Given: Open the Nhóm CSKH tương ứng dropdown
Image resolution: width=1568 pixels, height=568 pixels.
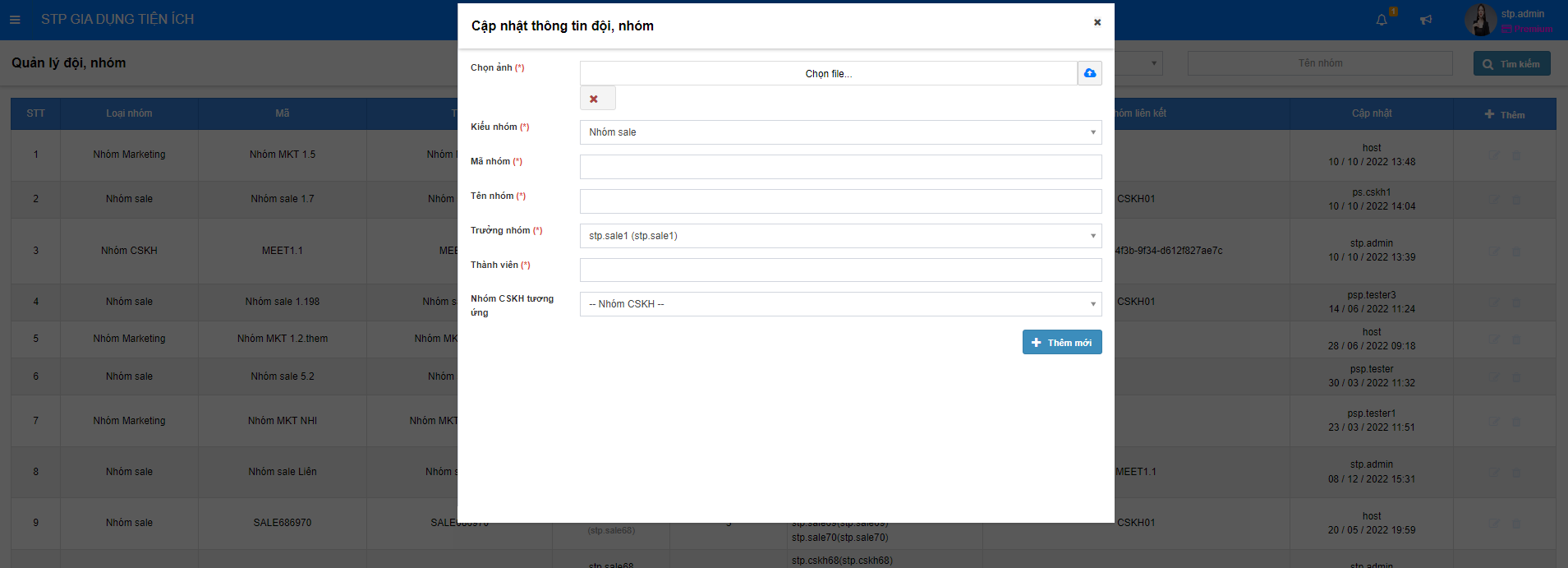Looking at the screenshot, I should pyautogui.click(x=840, y=304).
